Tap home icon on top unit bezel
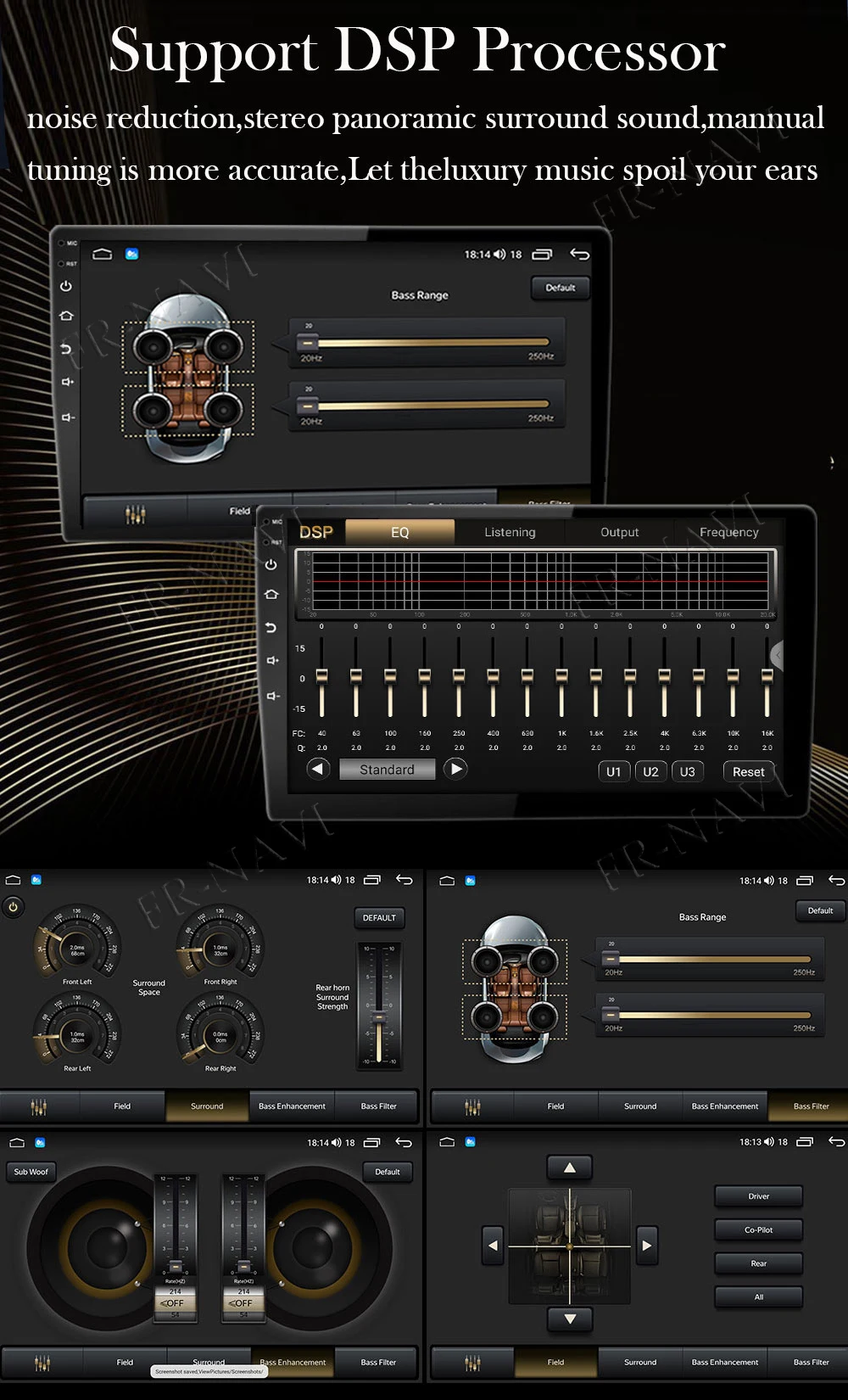 click(66, 316)
